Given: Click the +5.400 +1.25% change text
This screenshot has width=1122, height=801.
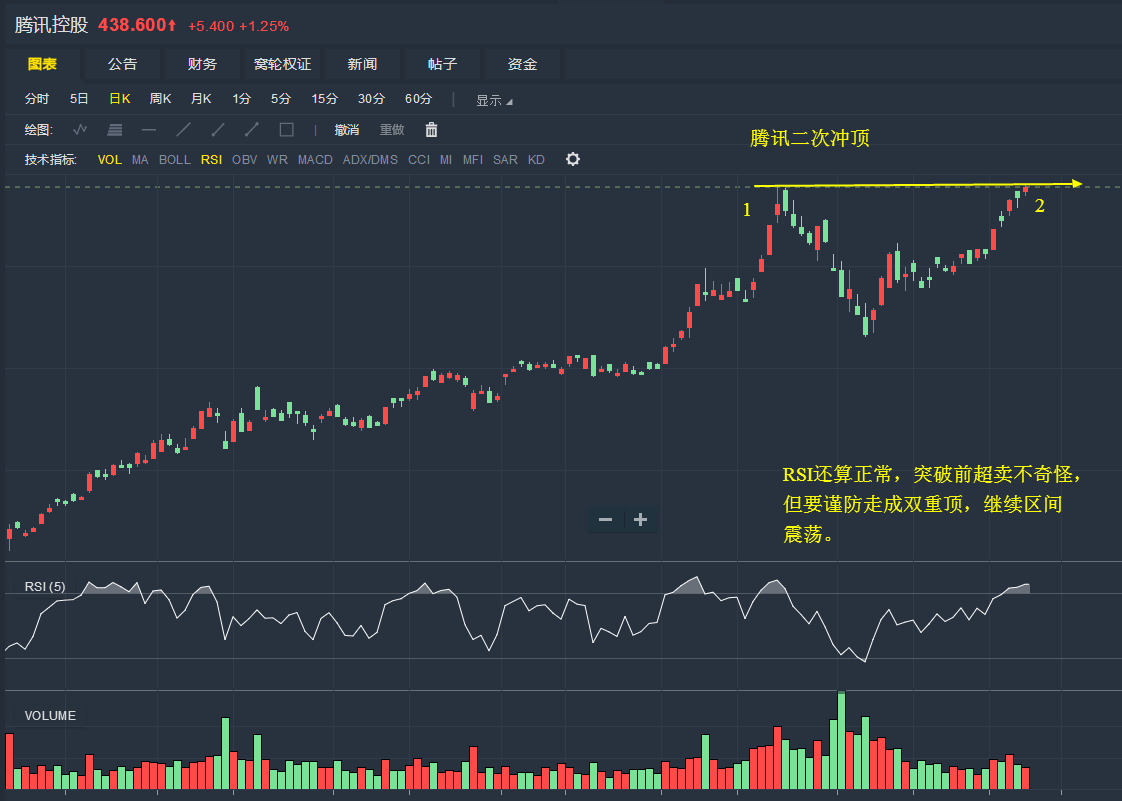Looking at the screenshot, I should click(x=238, y=26).
